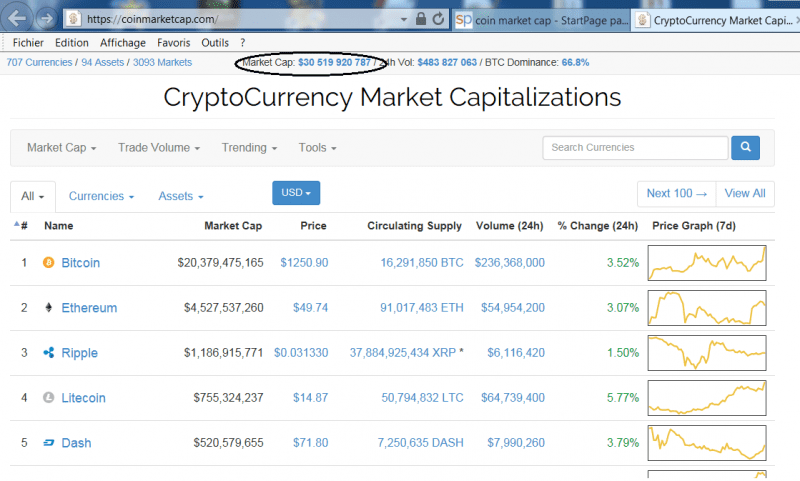Image resolution: width=800 pixels, height=481 pixels.
Task: Open the Bitcoin currency link
Action: [81, 263]
